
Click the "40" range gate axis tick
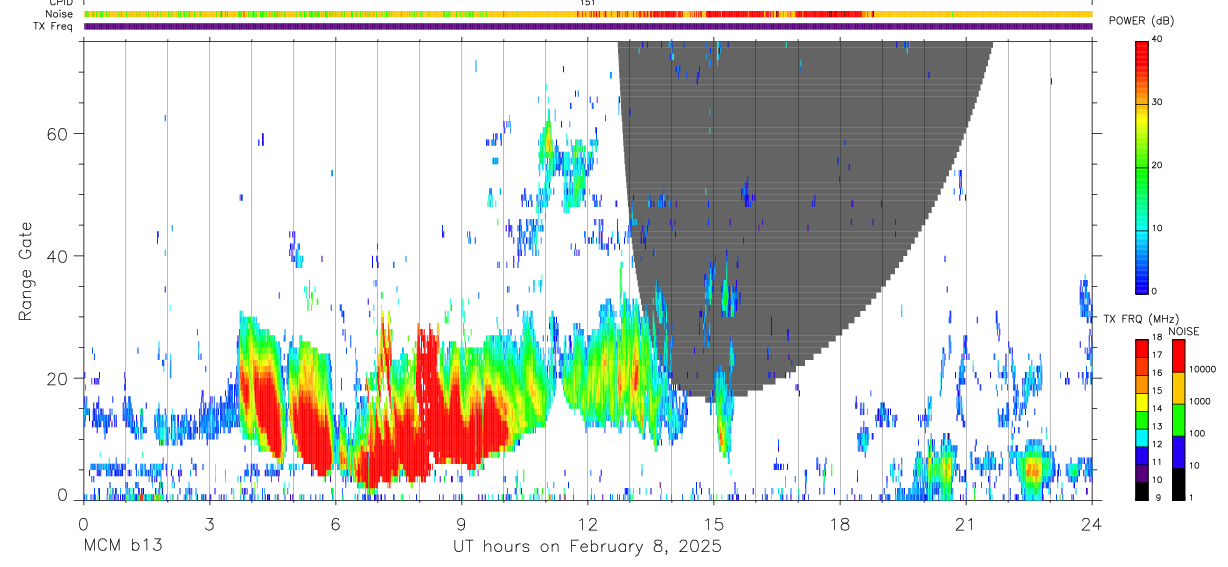pyautogui.click(x=59, y=257)
